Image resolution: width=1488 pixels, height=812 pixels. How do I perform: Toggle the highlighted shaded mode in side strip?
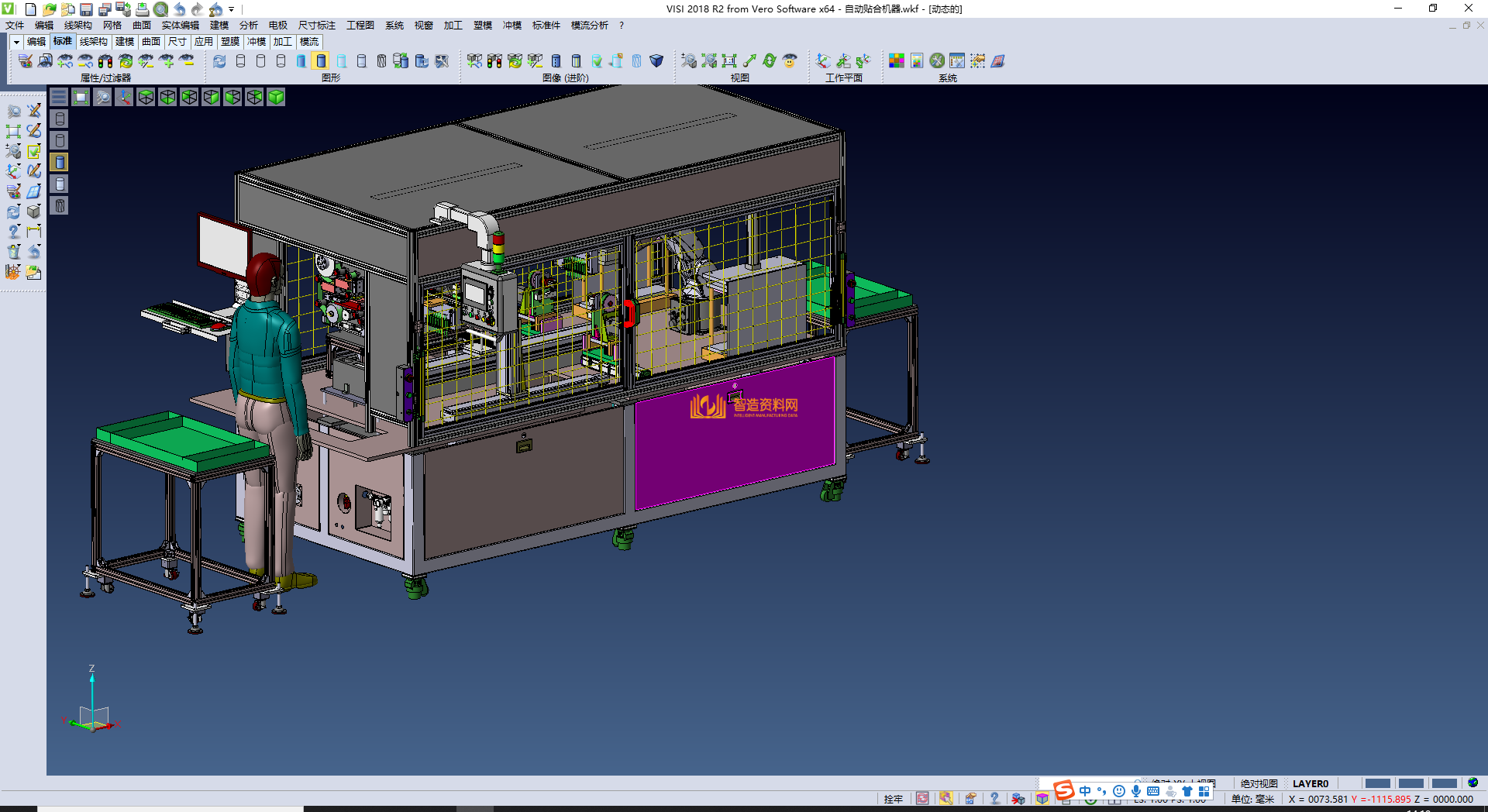point(60,162)
